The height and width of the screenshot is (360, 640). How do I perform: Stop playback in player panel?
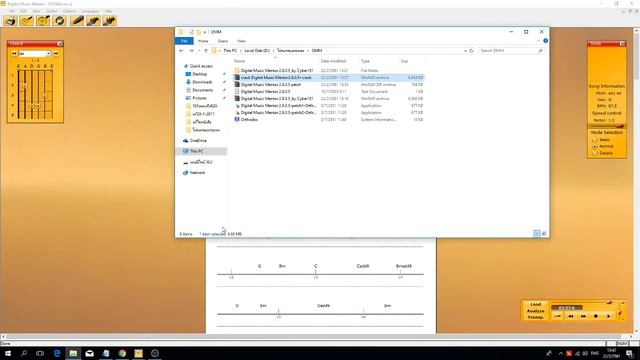pos(596,316)
